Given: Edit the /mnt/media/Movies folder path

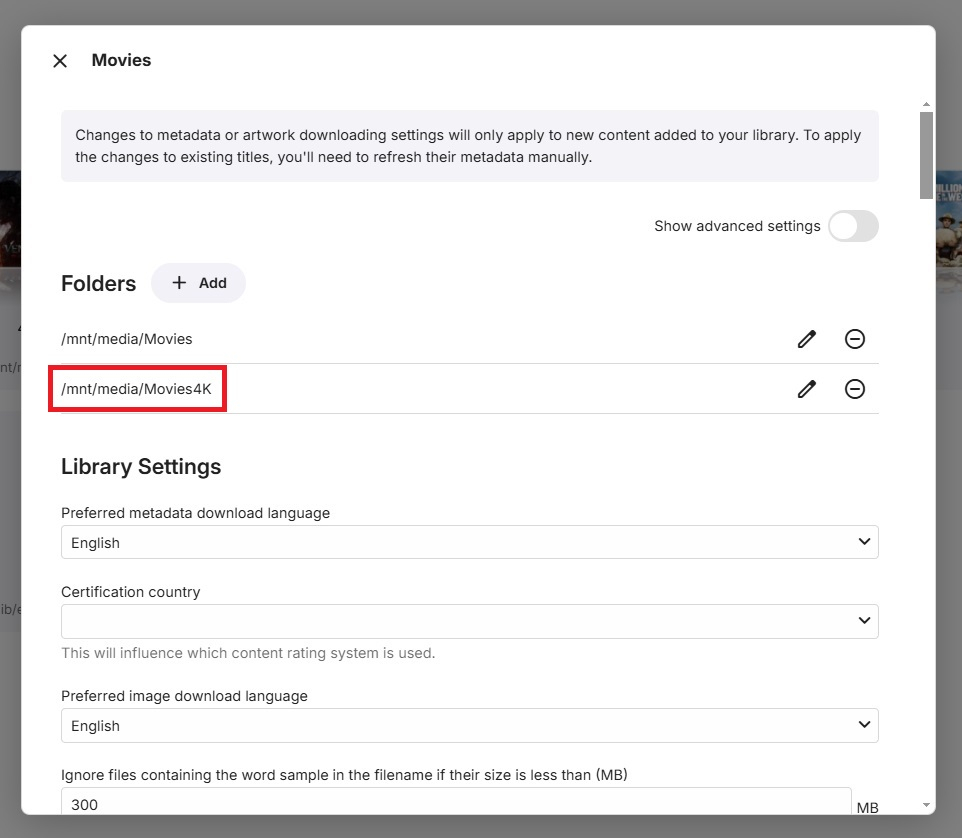Looking at the screenshot, I should (807, 339).
